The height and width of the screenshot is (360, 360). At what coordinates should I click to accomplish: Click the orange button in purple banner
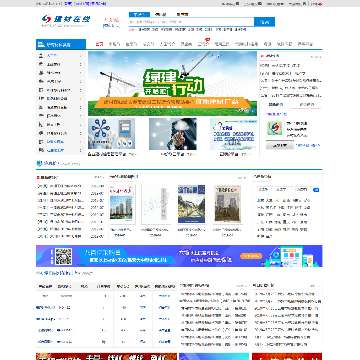252,257
